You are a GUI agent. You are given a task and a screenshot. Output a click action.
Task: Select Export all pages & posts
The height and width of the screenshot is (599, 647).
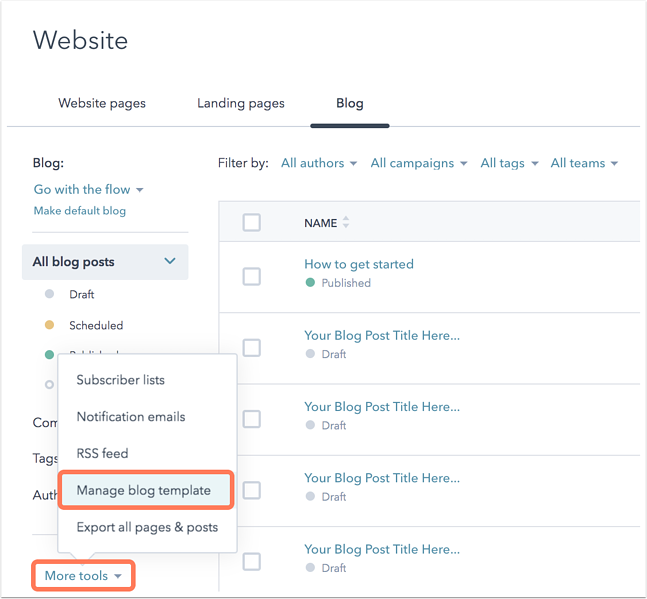point(147,527)
